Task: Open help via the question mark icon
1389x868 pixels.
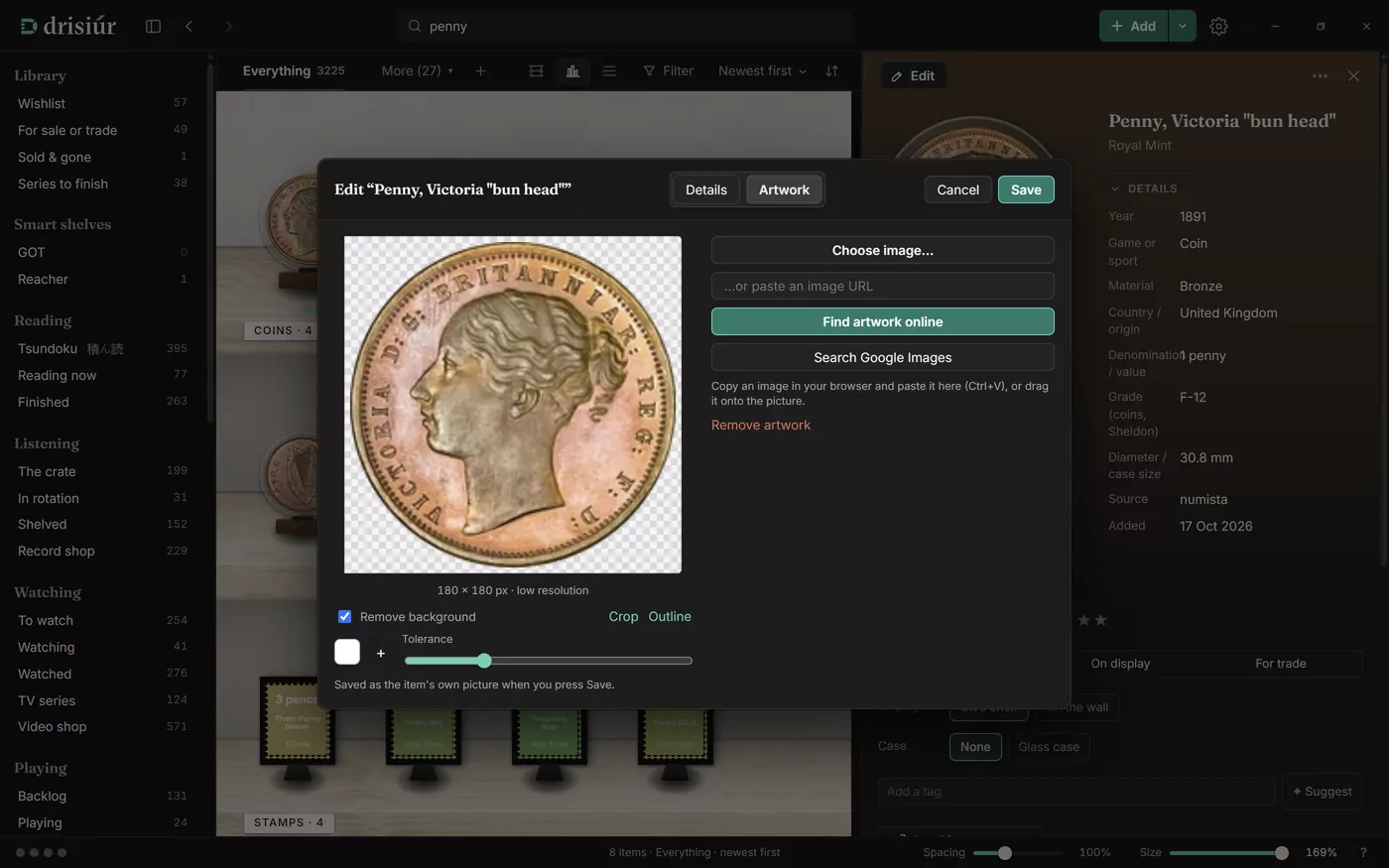Action: coord(1363,852)
